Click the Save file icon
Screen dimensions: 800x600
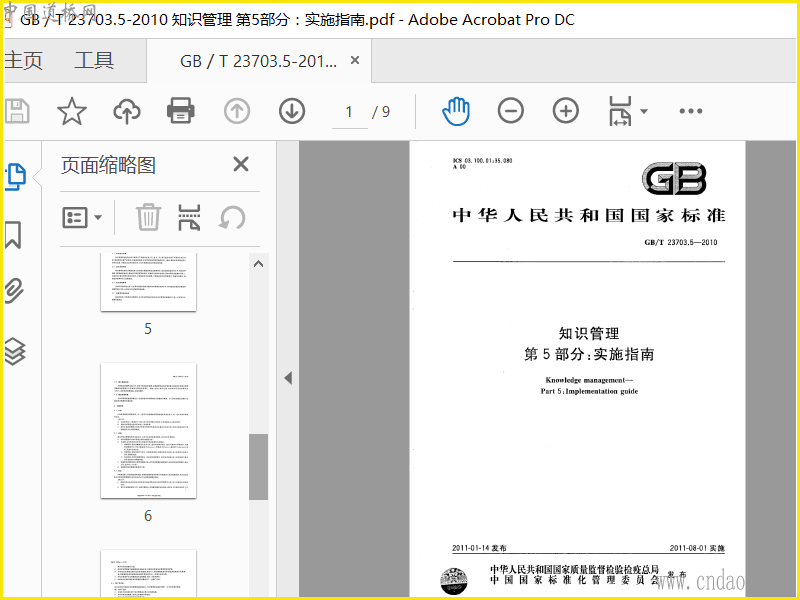tap(17, 111)
